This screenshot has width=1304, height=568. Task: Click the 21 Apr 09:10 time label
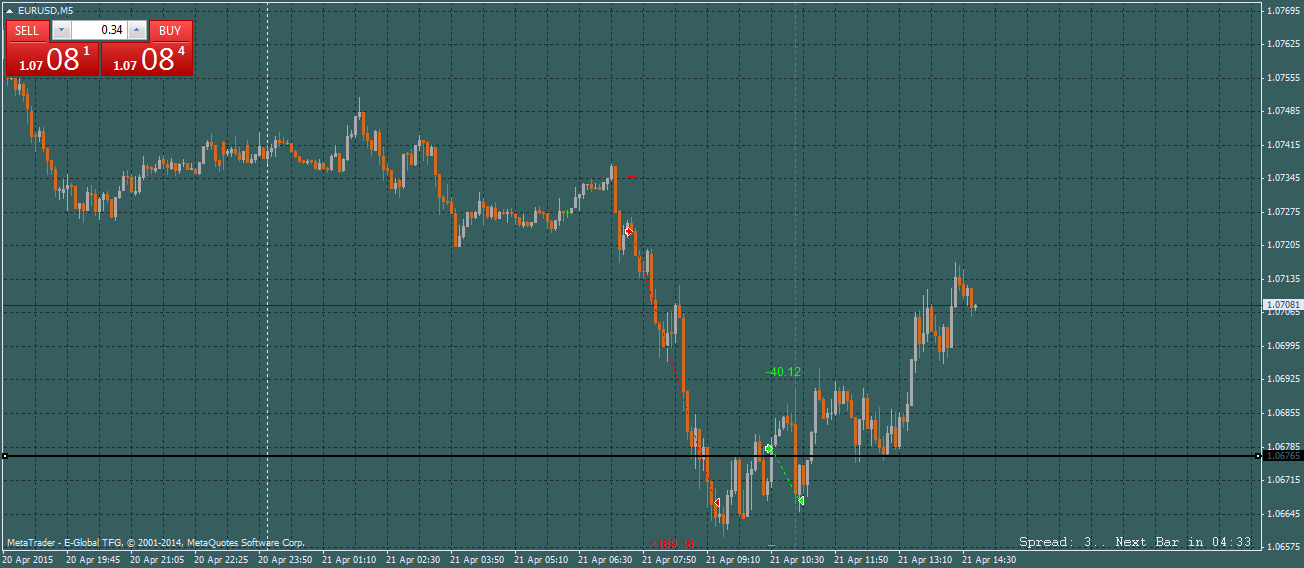pyautogui.click(x=733, y=560)
